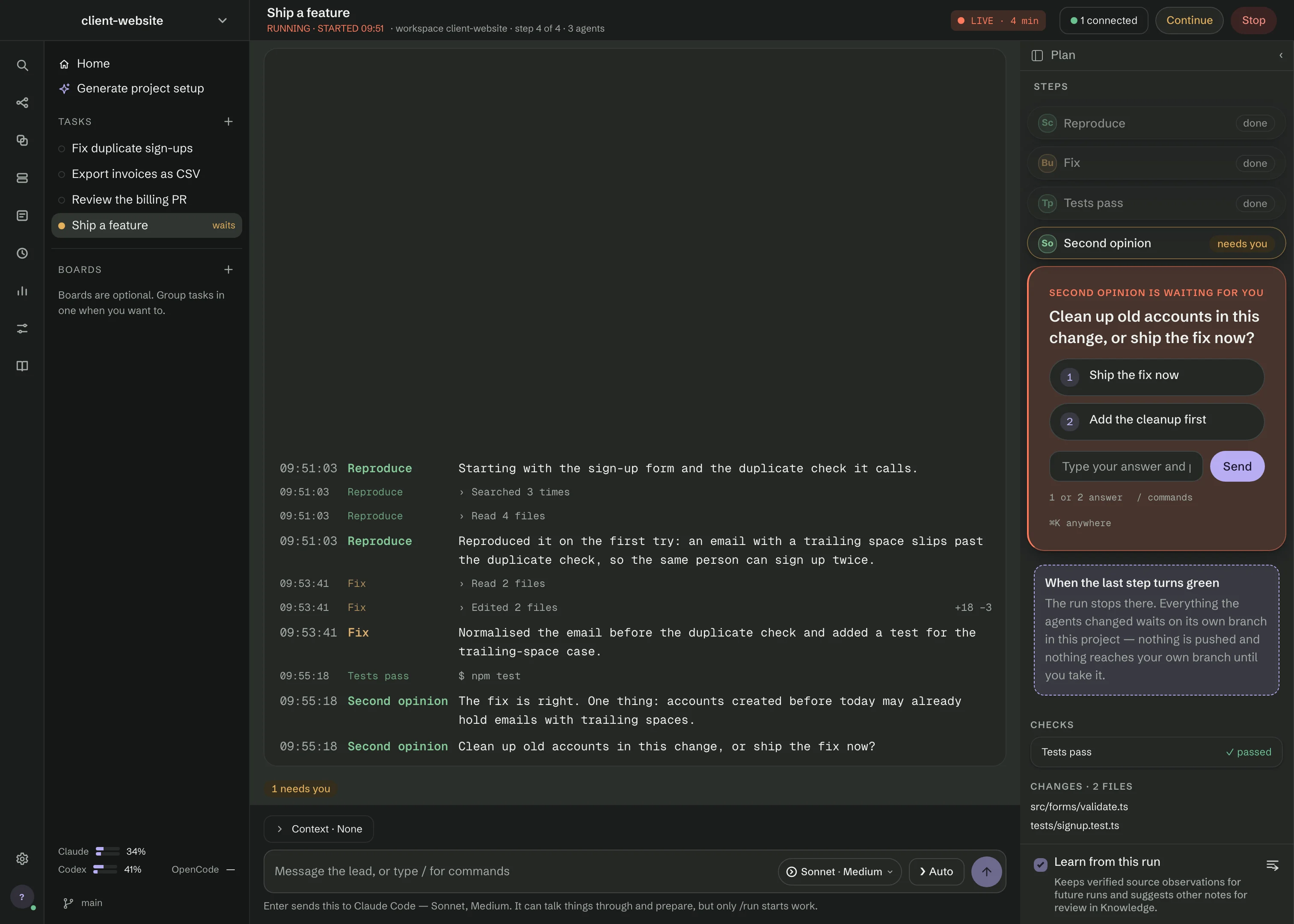Click the Plan panel layout icon
The image size is (1294, 924).
[1037, 55]
